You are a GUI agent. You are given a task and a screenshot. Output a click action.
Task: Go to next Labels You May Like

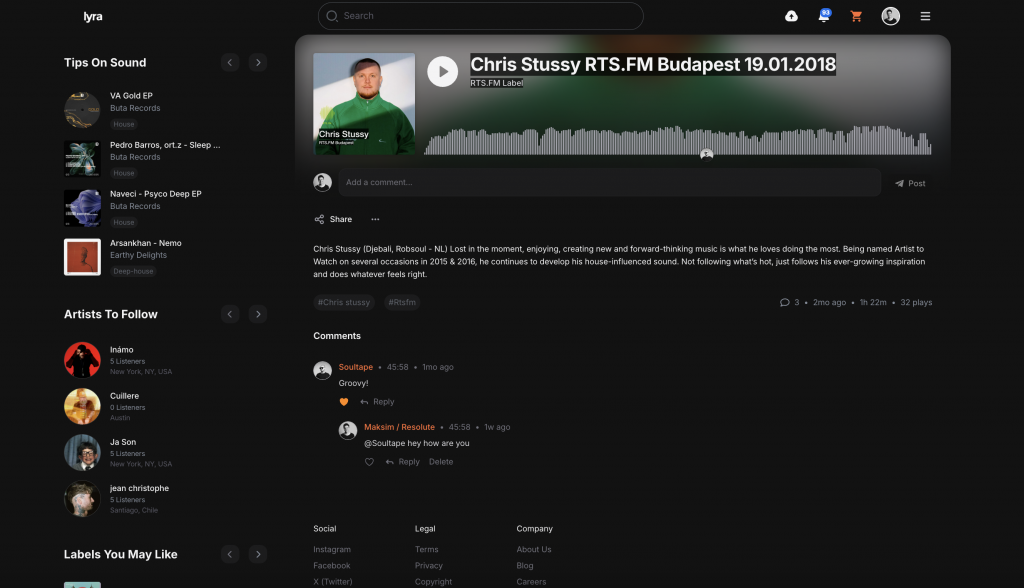tap(258, 554)
